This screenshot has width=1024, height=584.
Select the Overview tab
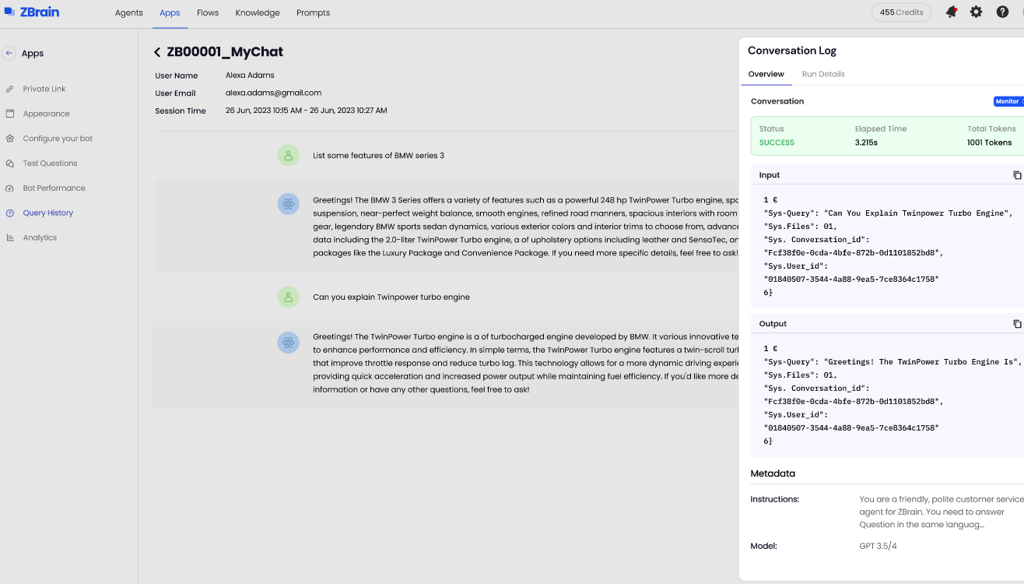[x=766, y=74]
